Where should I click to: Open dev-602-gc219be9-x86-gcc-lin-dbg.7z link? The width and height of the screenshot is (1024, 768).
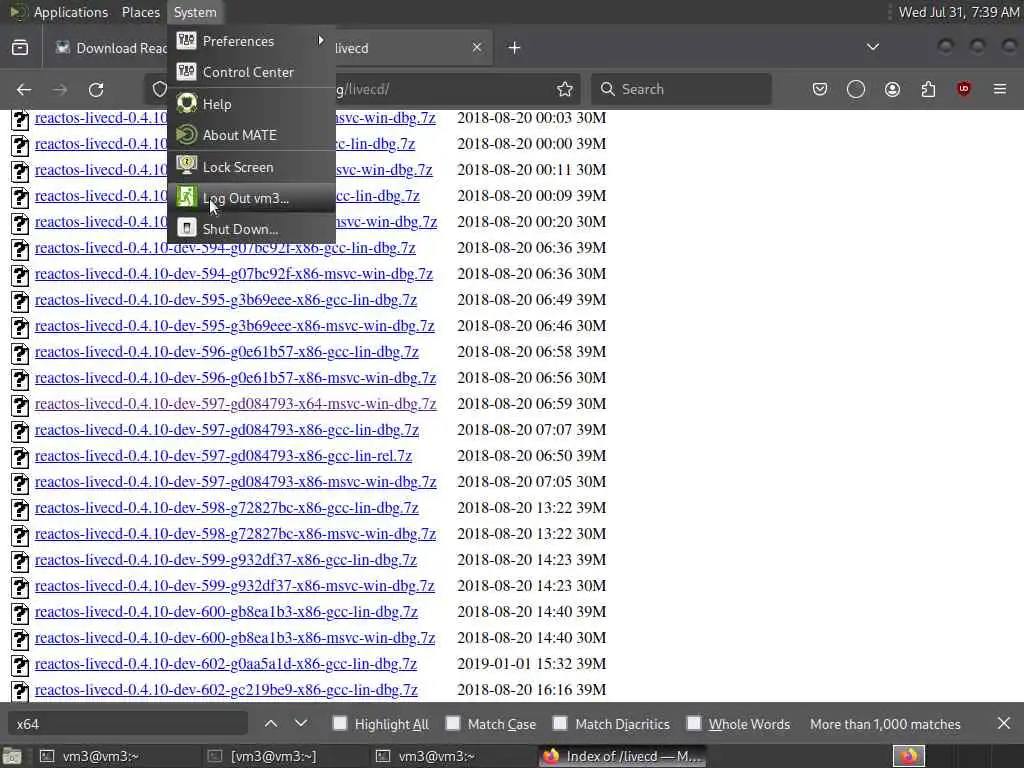pos(226,690)
